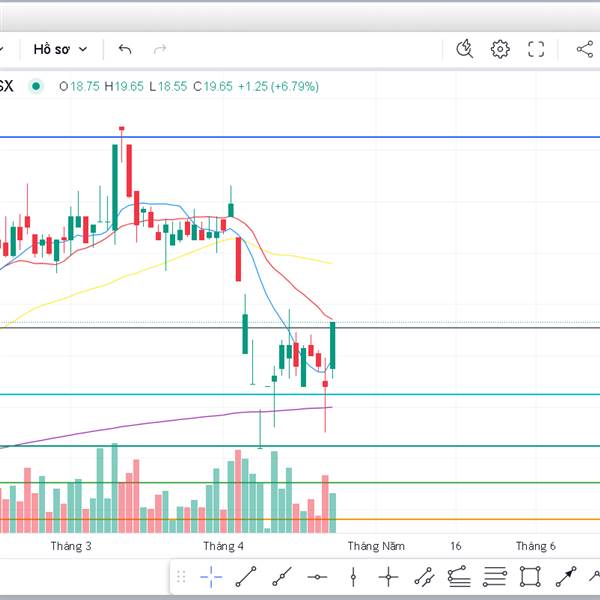Select the ray line tool
This screenshot has width=600, height=600.
pyautogui.click(x=282, y=576)
